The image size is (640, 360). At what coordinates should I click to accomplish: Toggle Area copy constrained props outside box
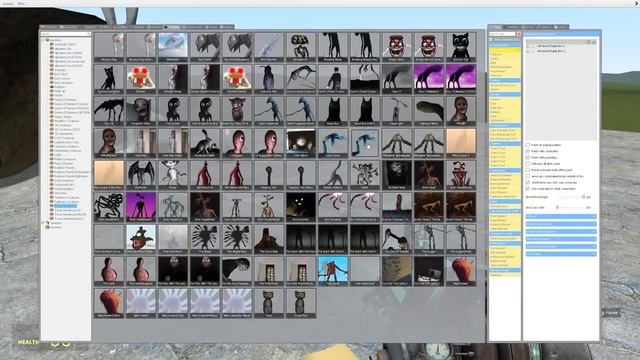(528, 176)
